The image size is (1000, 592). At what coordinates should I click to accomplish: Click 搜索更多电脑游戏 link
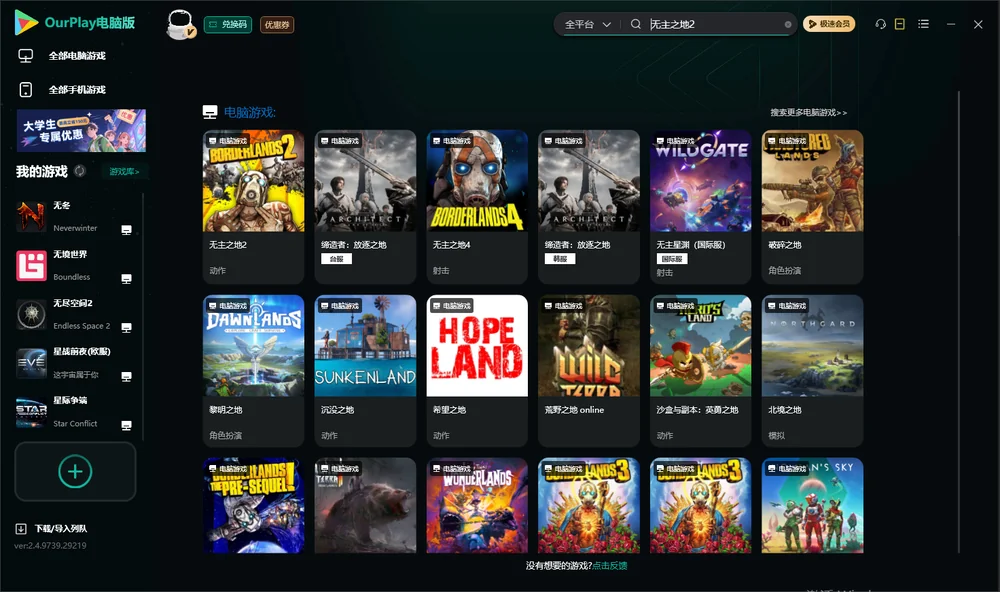tap(808, 112)
